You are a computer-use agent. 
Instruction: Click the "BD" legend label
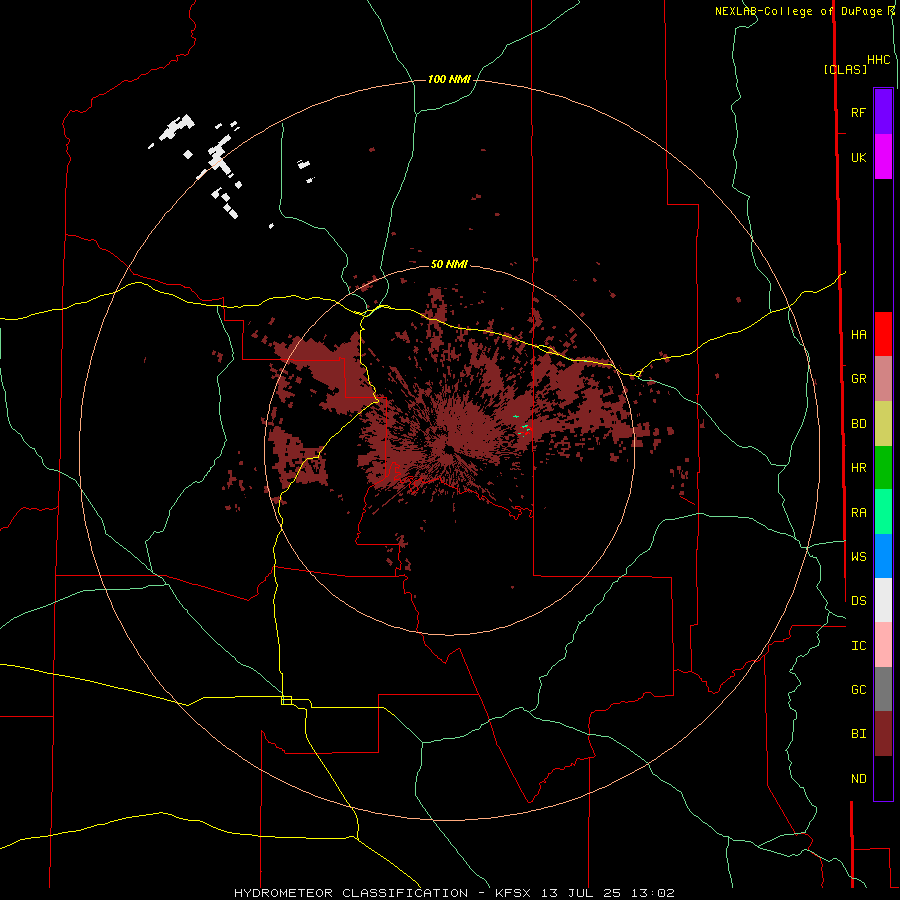coord(858,424)
